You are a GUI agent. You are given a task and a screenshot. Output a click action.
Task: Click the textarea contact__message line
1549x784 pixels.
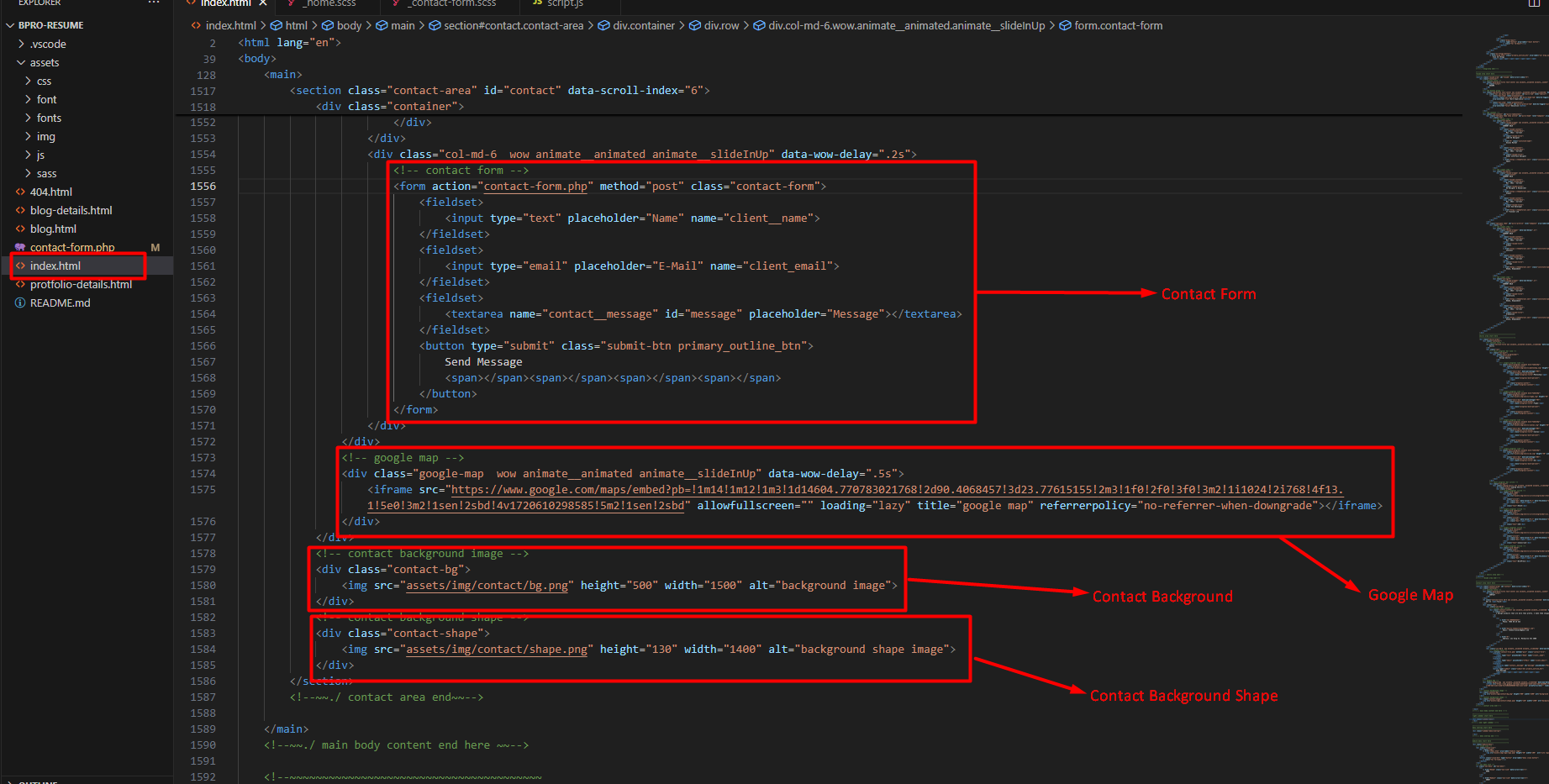pos(703,314)
